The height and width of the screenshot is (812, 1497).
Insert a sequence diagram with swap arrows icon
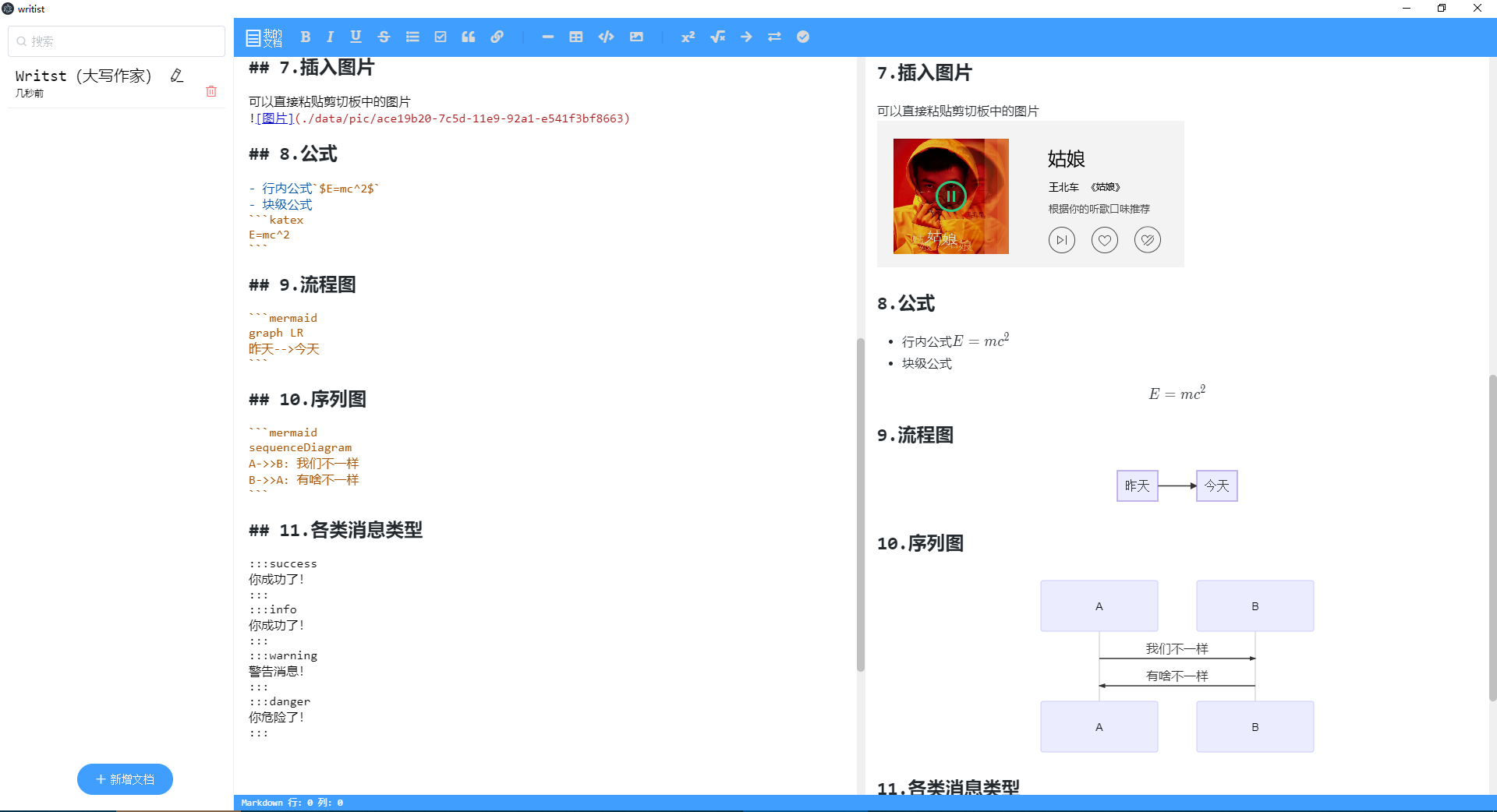774,37
